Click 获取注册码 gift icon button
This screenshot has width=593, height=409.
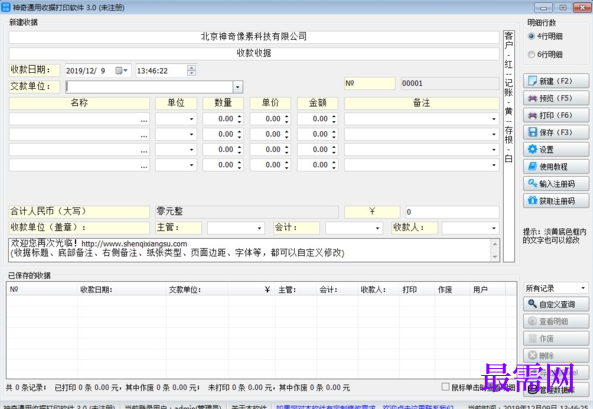click(x=556, y=201)
